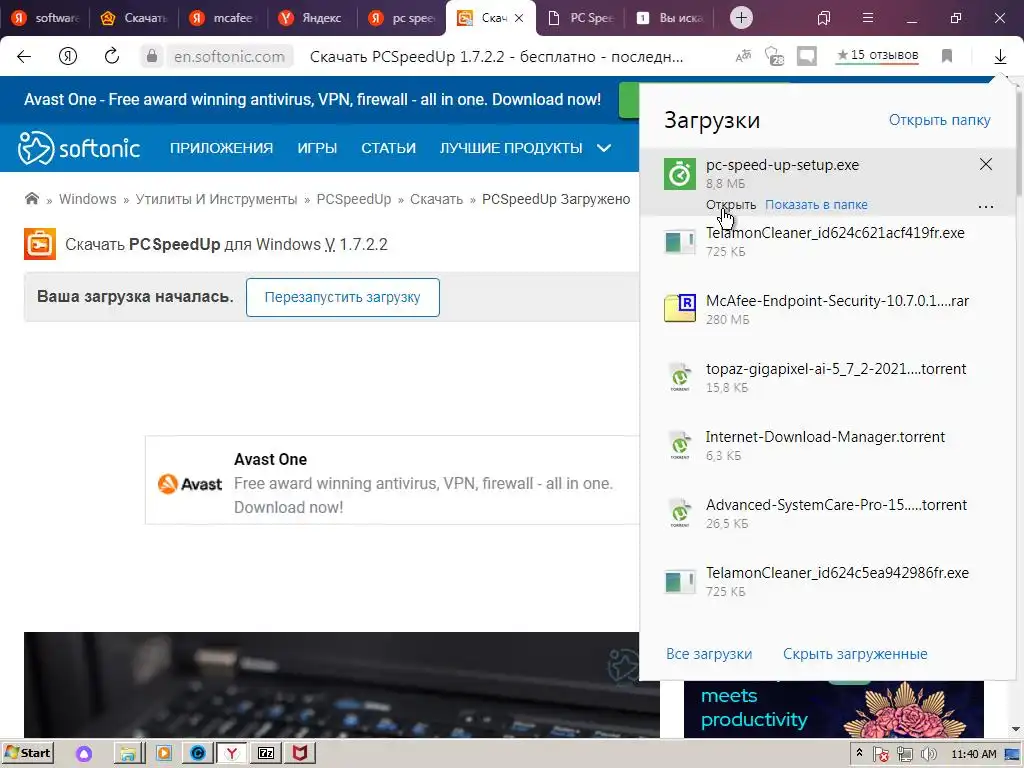Reload the current page

coord(112,56)
